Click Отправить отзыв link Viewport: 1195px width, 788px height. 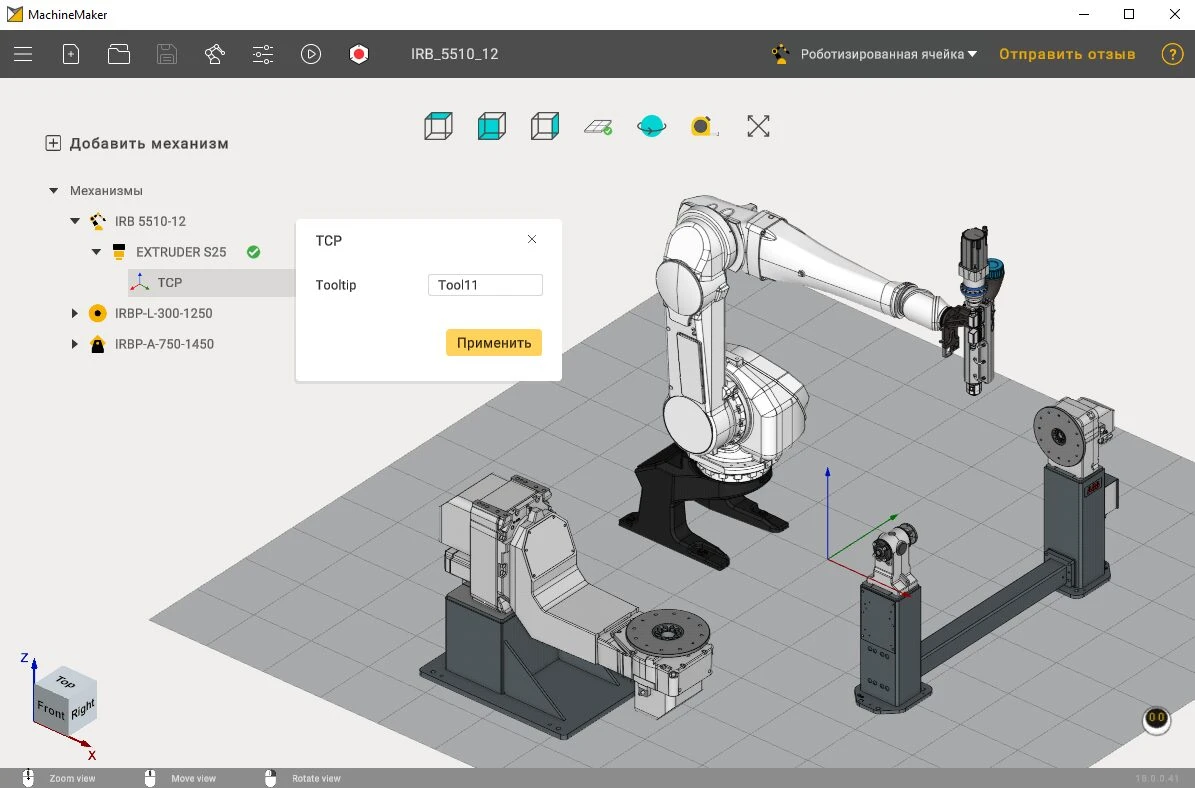(1067, 54)
